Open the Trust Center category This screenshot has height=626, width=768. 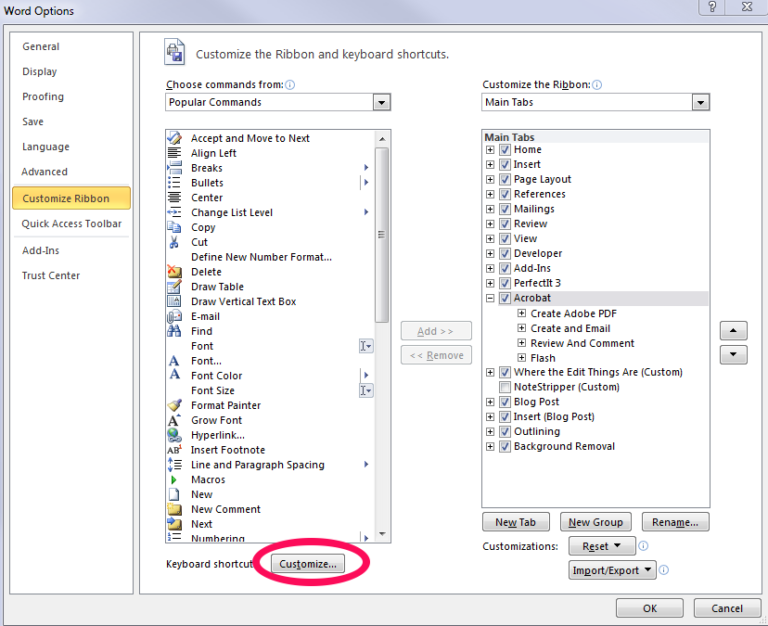pos(51,276)
